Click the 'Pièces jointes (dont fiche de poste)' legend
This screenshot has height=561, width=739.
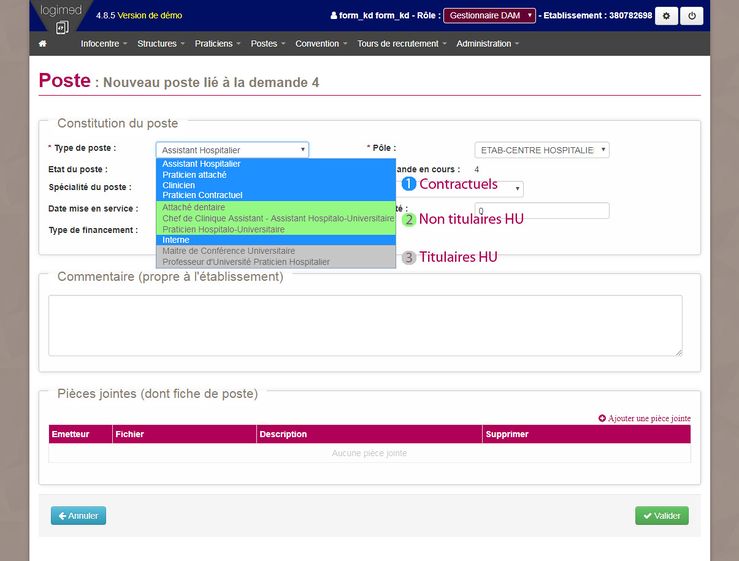click(157, 394)
